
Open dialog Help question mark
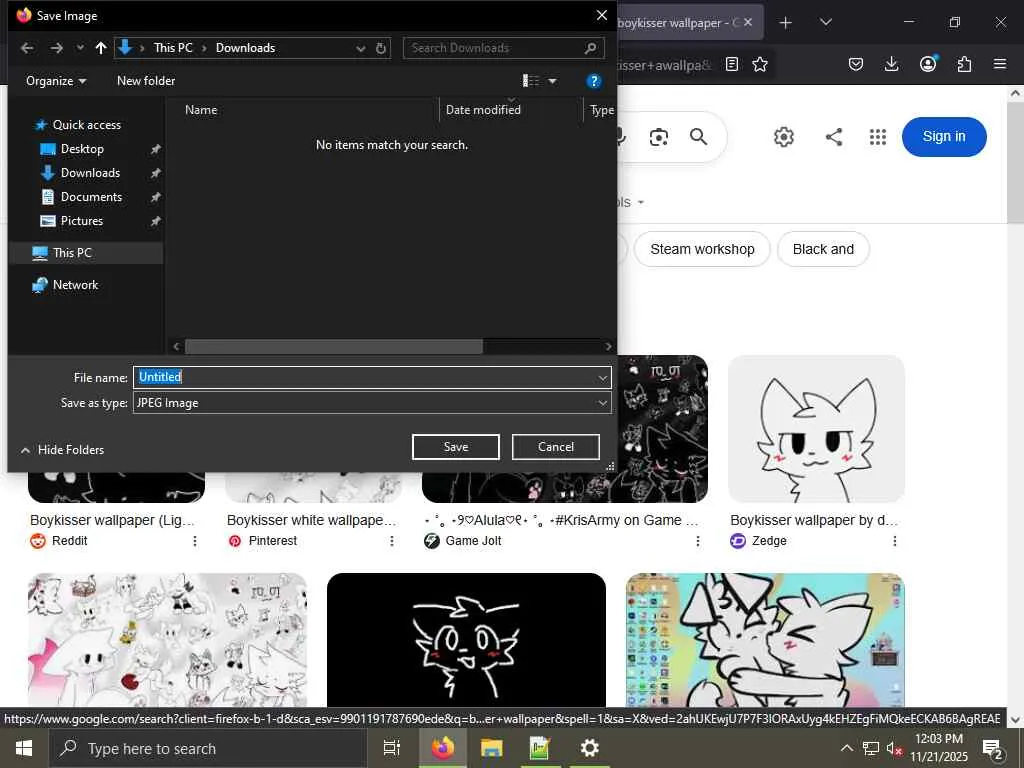coord(593,81)
